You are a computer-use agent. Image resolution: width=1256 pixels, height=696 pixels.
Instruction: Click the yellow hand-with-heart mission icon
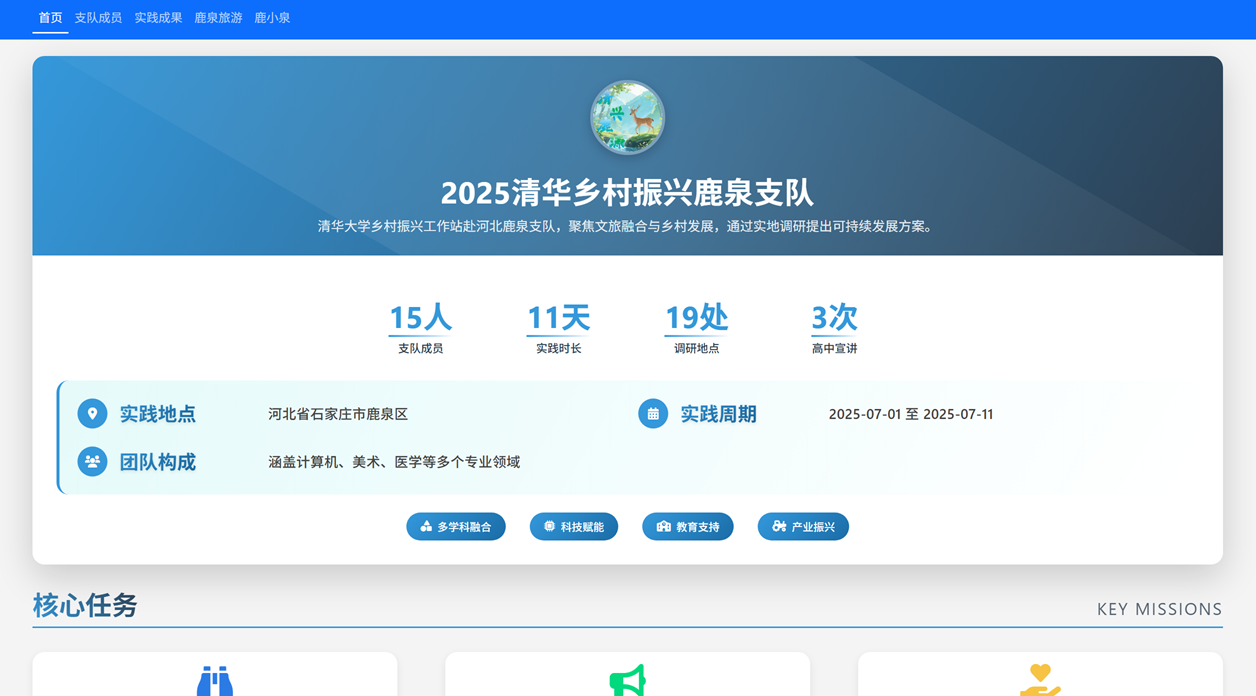[1040, 681]
